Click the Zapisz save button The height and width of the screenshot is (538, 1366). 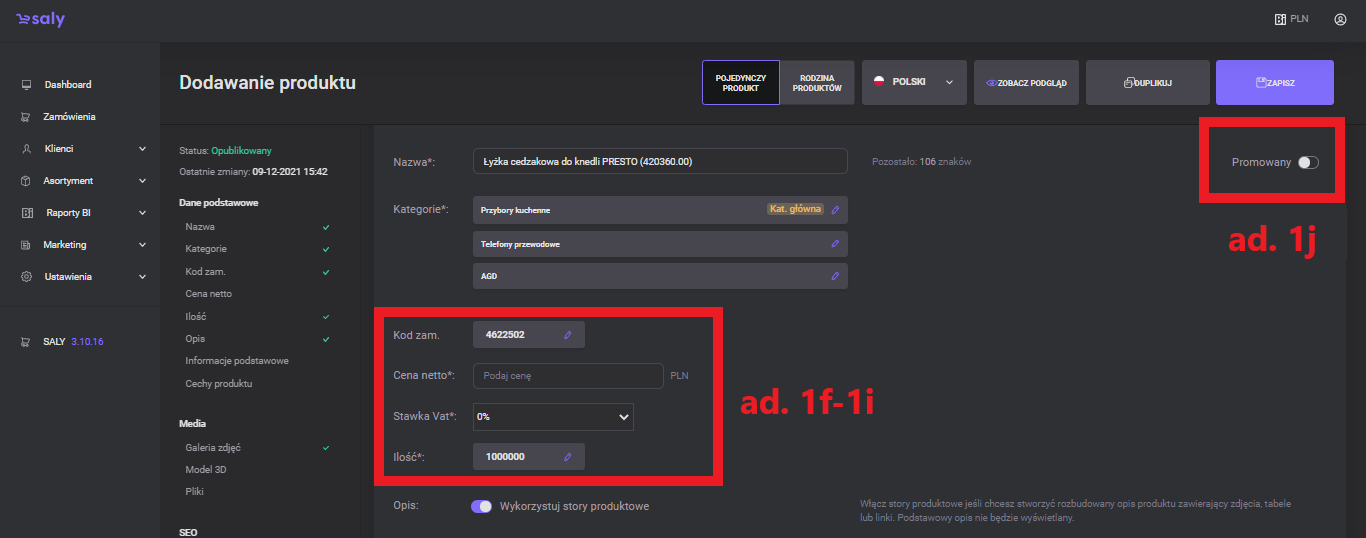pyautogui.click(x=1274, y=83)
